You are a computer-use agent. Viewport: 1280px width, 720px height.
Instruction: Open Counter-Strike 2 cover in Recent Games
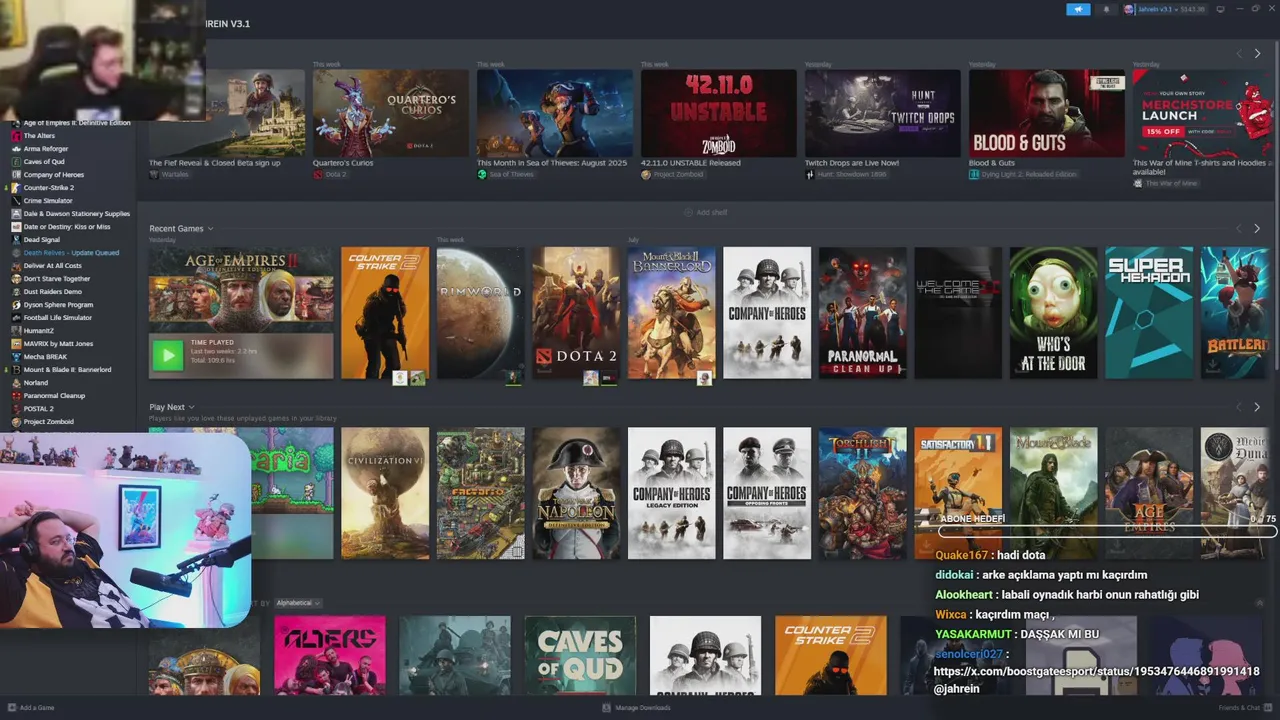pyautogui.click(x=385, y=313)
